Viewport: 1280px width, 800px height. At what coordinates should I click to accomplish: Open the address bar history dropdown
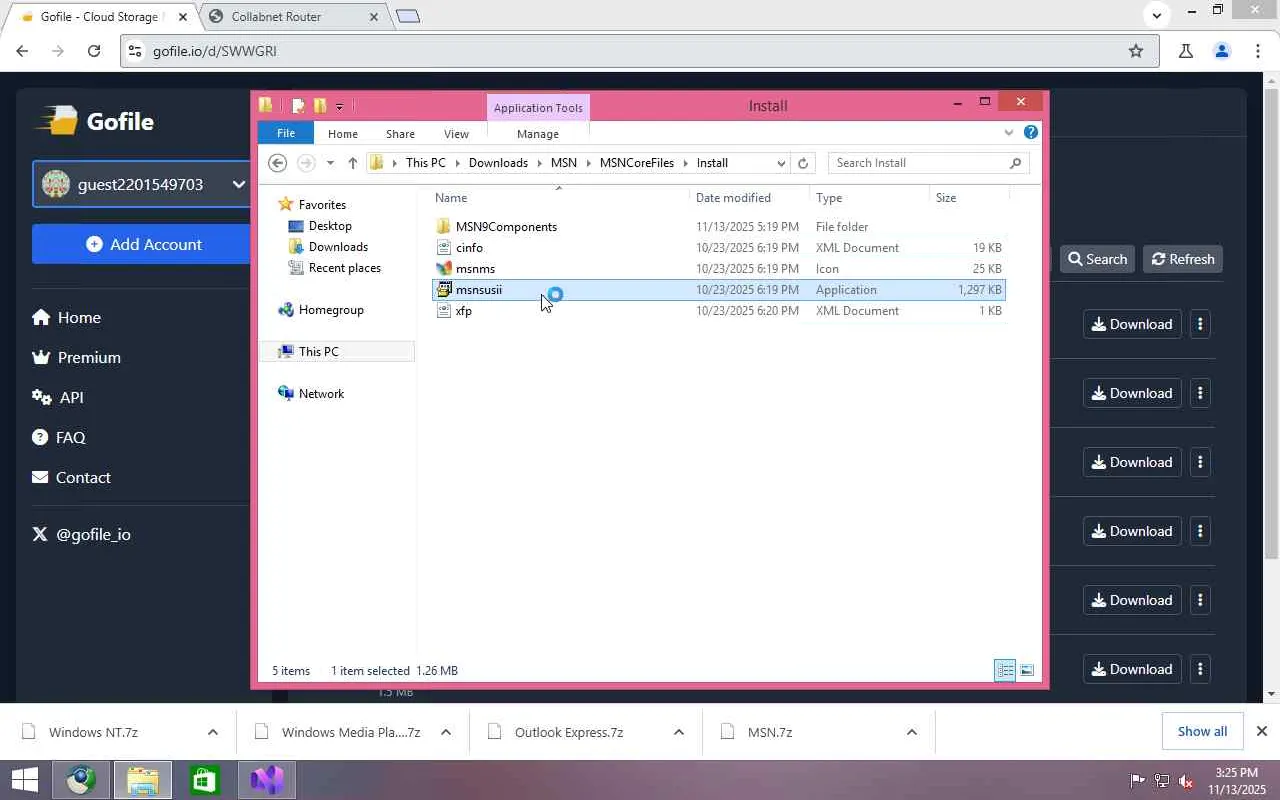[x=781, y=163]
